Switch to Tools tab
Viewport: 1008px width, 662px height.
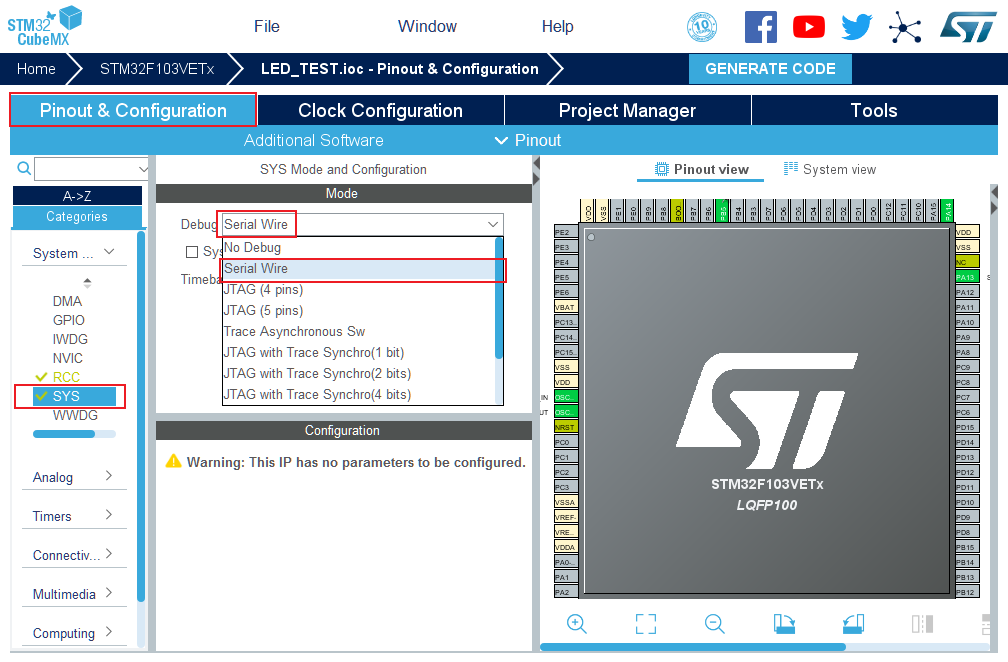874,111
